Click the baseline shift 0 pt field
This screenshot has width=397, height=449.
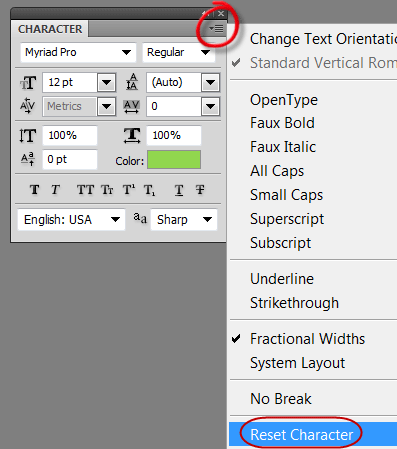[x=70, y=159]
